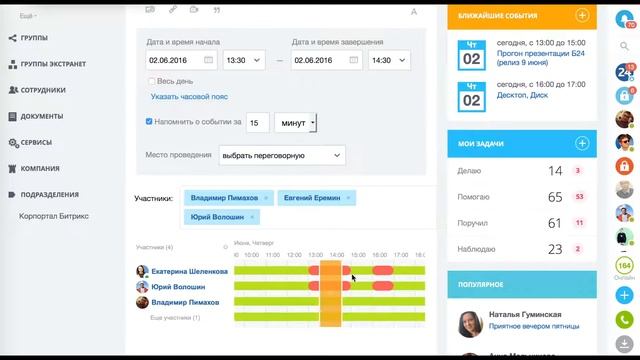The height and width of the screenshot is (360, 640).
Task: Open выбрать переговорную dropdown
Action: pyautogui.click(x=282, y=156)
